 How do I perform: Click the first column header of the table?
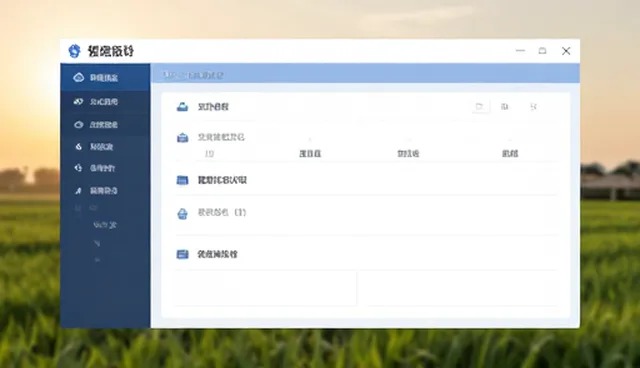click(x=209, y=154)
